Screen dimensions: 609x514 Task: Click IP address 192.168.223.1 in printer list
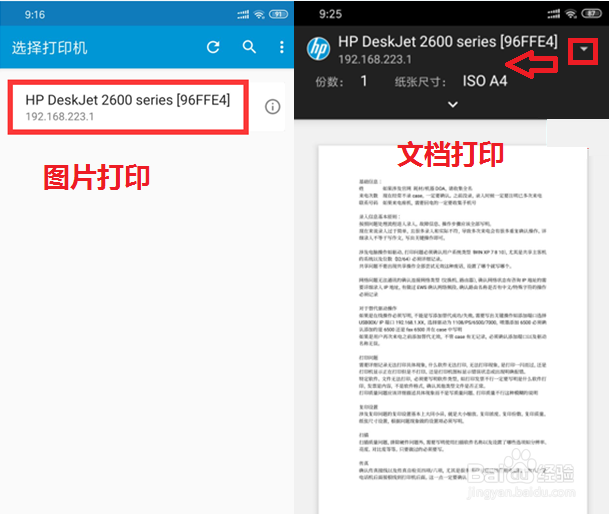(59, 117)
